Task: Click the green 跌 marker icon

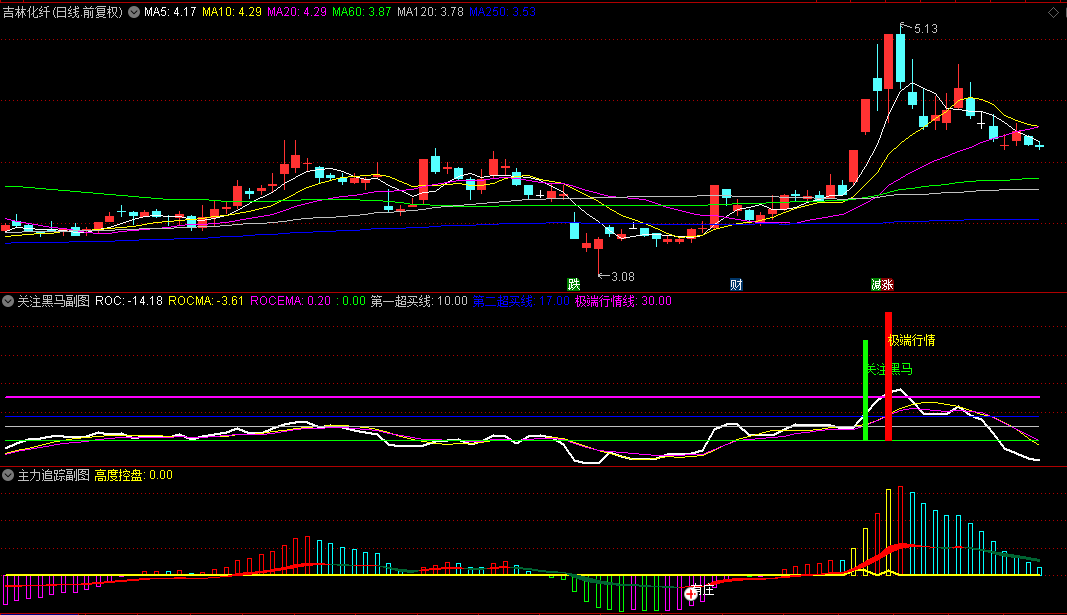Action: [x=574, y=284]
